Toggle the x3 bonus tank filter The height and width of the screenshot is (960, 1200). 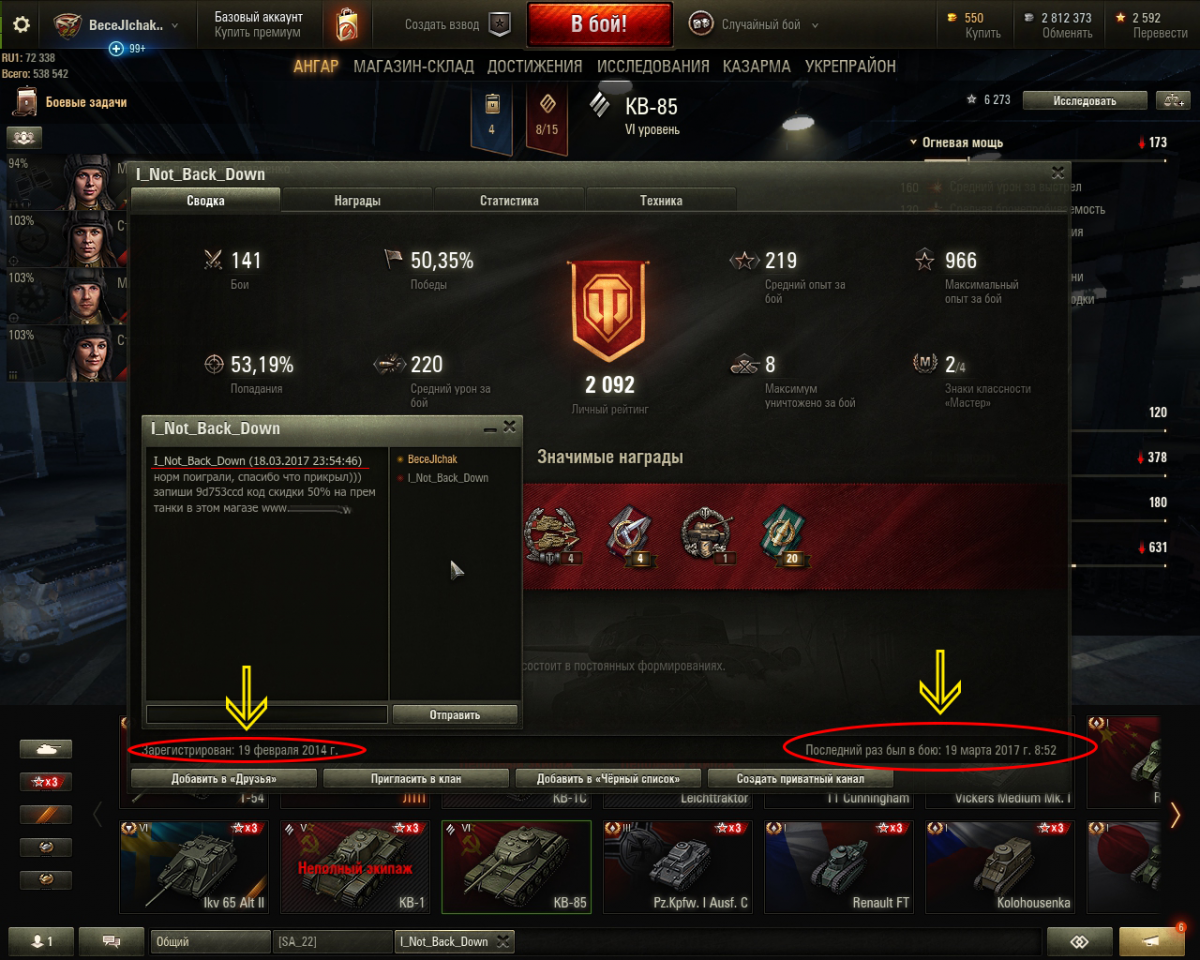point(46,781)
